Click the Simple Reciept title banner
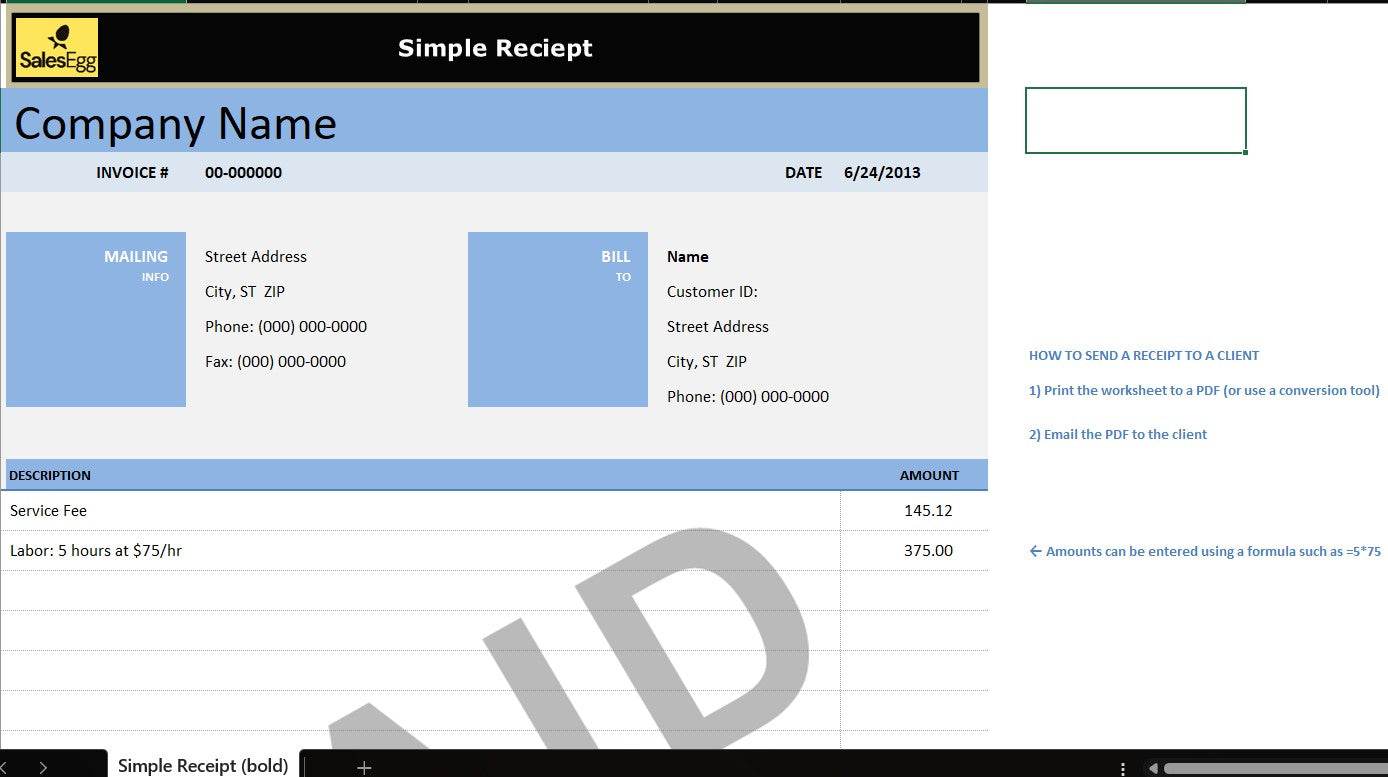The width and height of the screenshot is (1388, 777). tap(495, 48)
